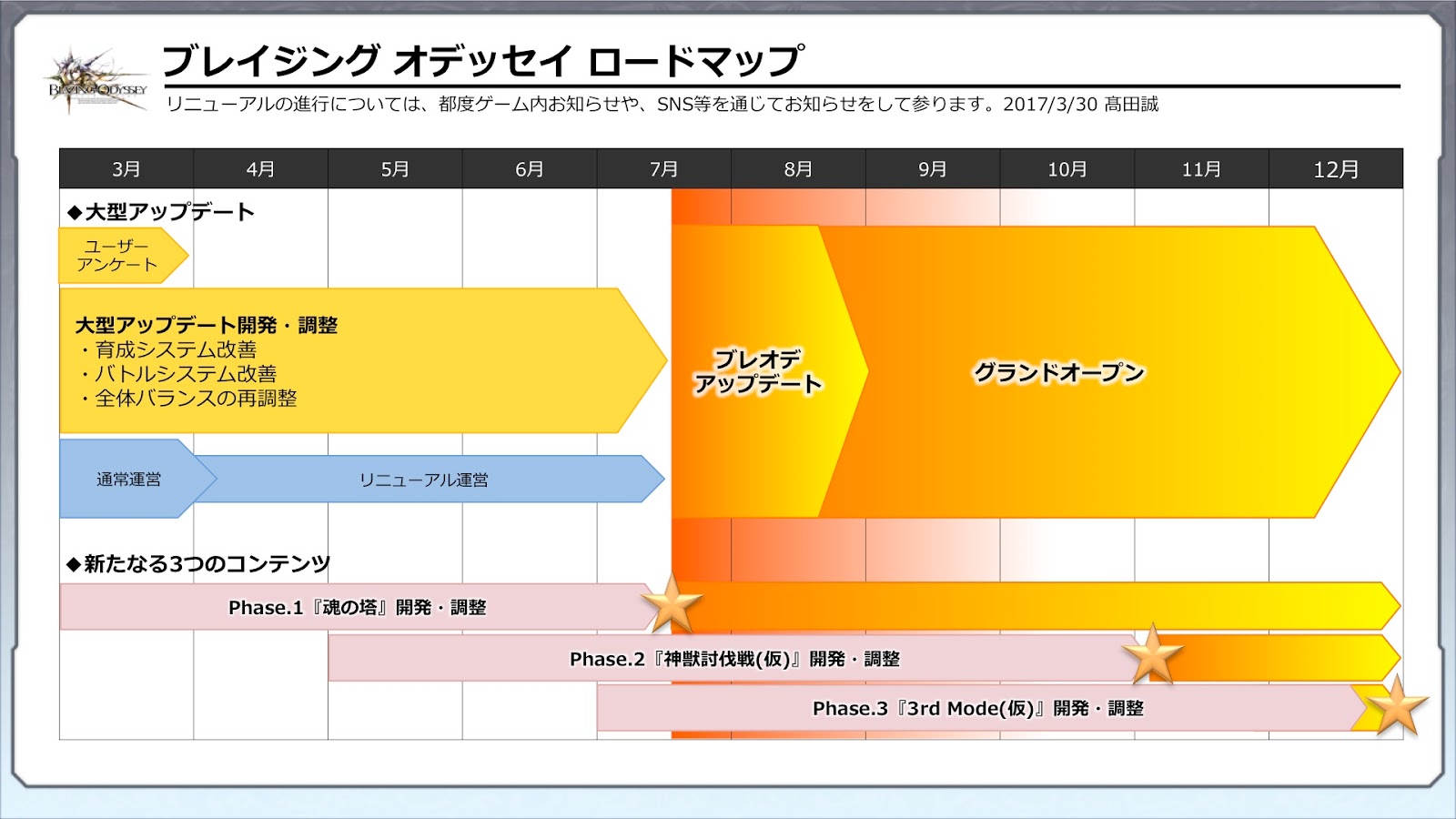Select the 3月 column header
The image size is (1456, 819).
126,169
